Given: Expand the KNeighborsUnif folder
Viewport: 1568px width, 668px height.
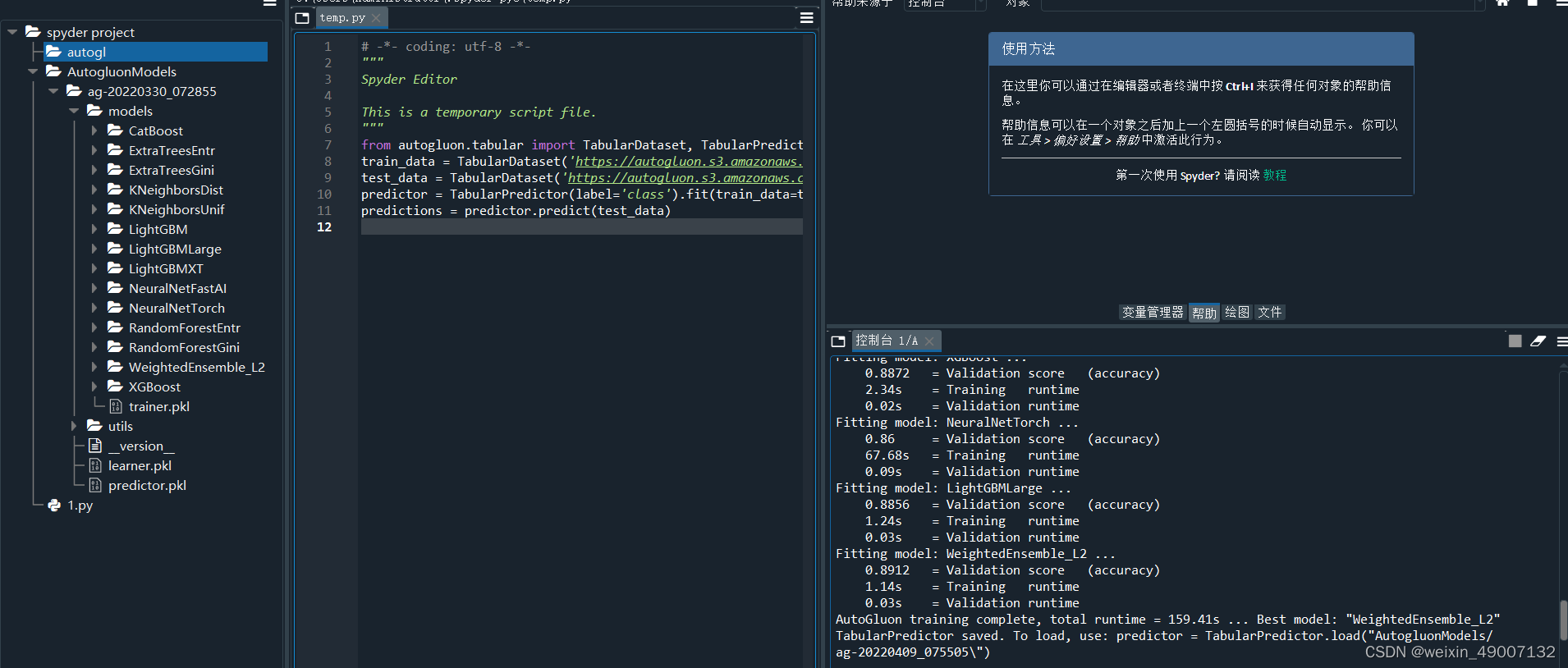Looking at the screenshot, I should tap(94, 209).
